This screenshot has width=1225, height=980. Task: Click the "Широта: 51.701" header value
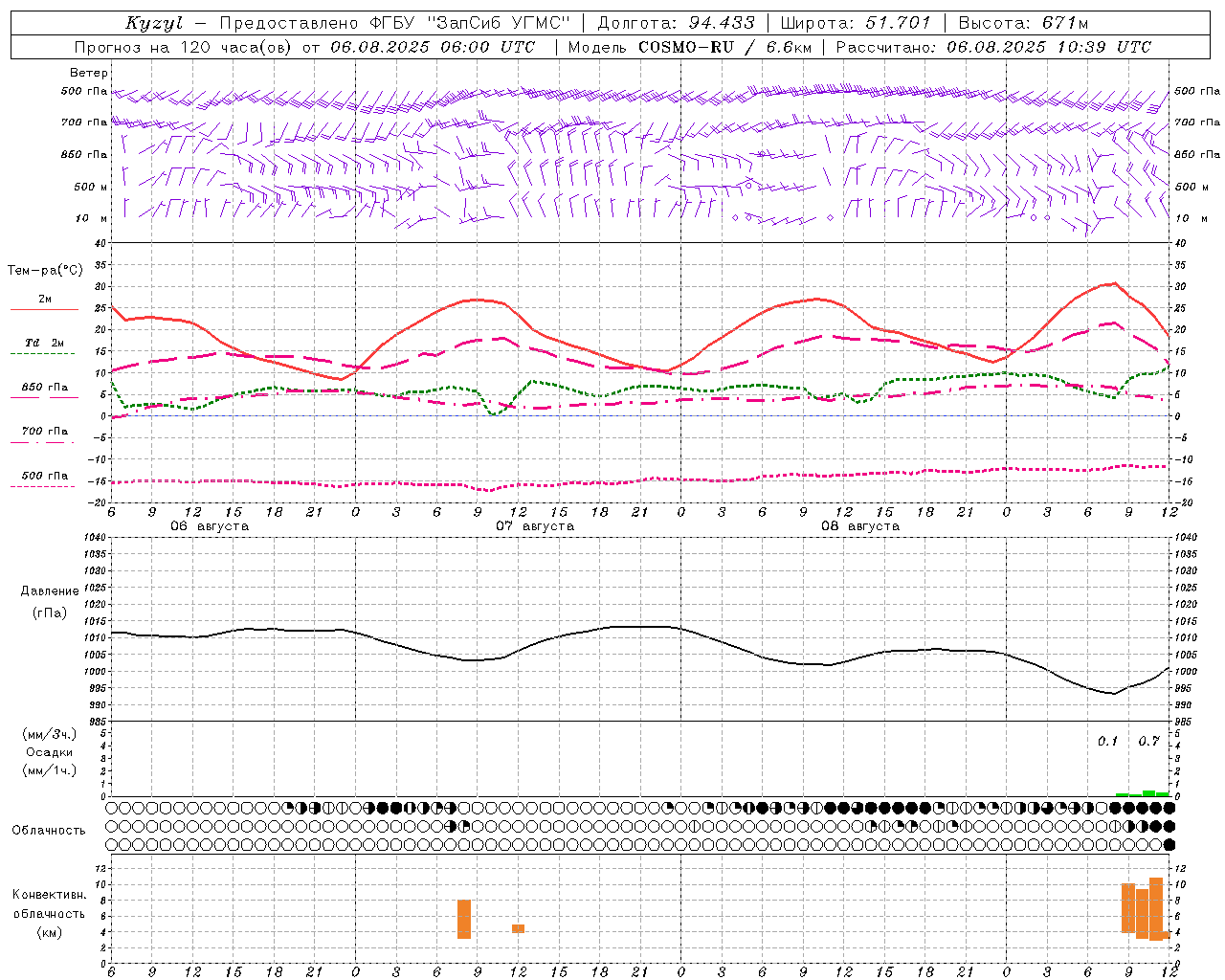(856, 23)
